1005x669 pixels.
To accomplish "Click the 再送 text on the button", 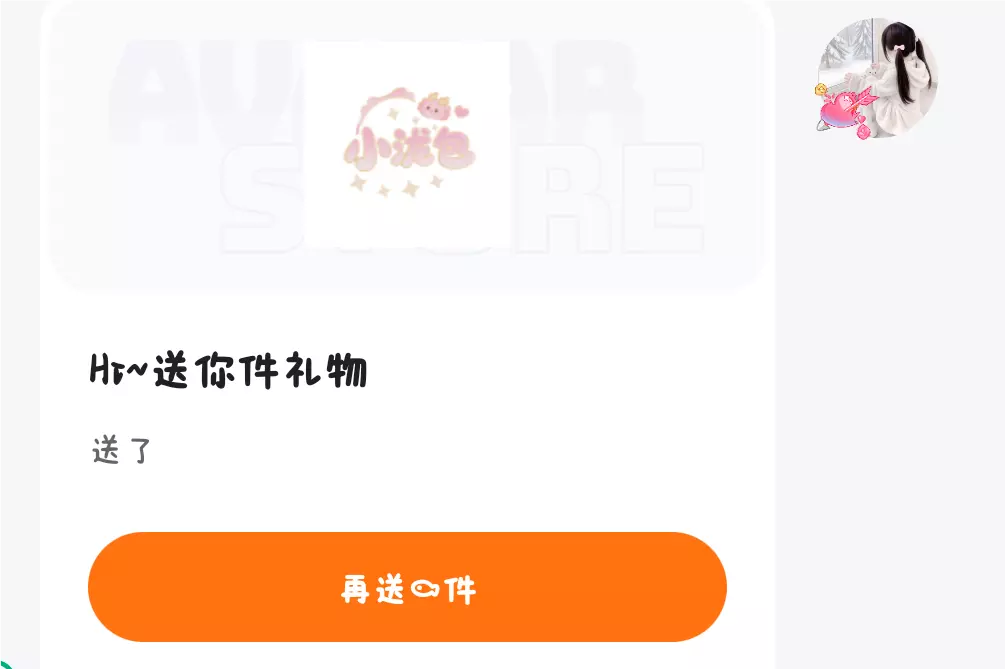I will 372,588.
